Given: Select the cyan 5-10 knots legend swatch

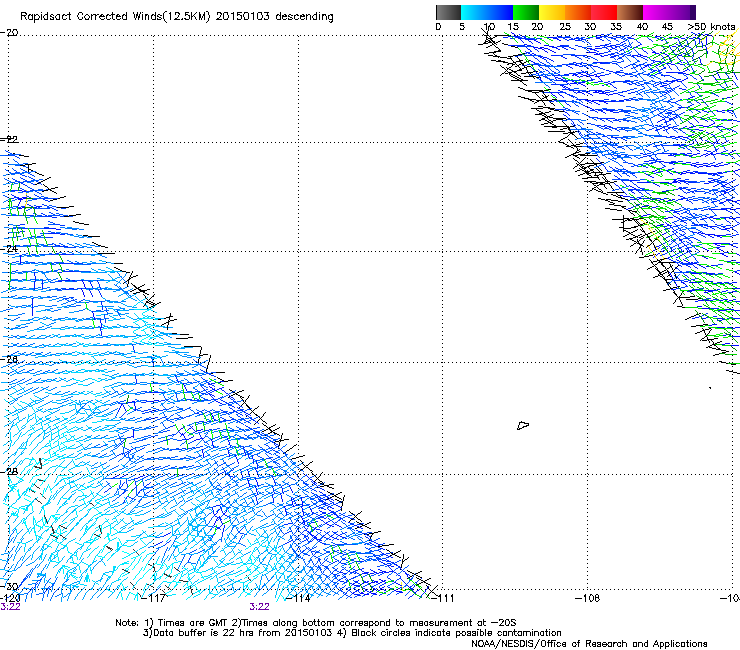Looking at the screenshot, I should point(474,12).
